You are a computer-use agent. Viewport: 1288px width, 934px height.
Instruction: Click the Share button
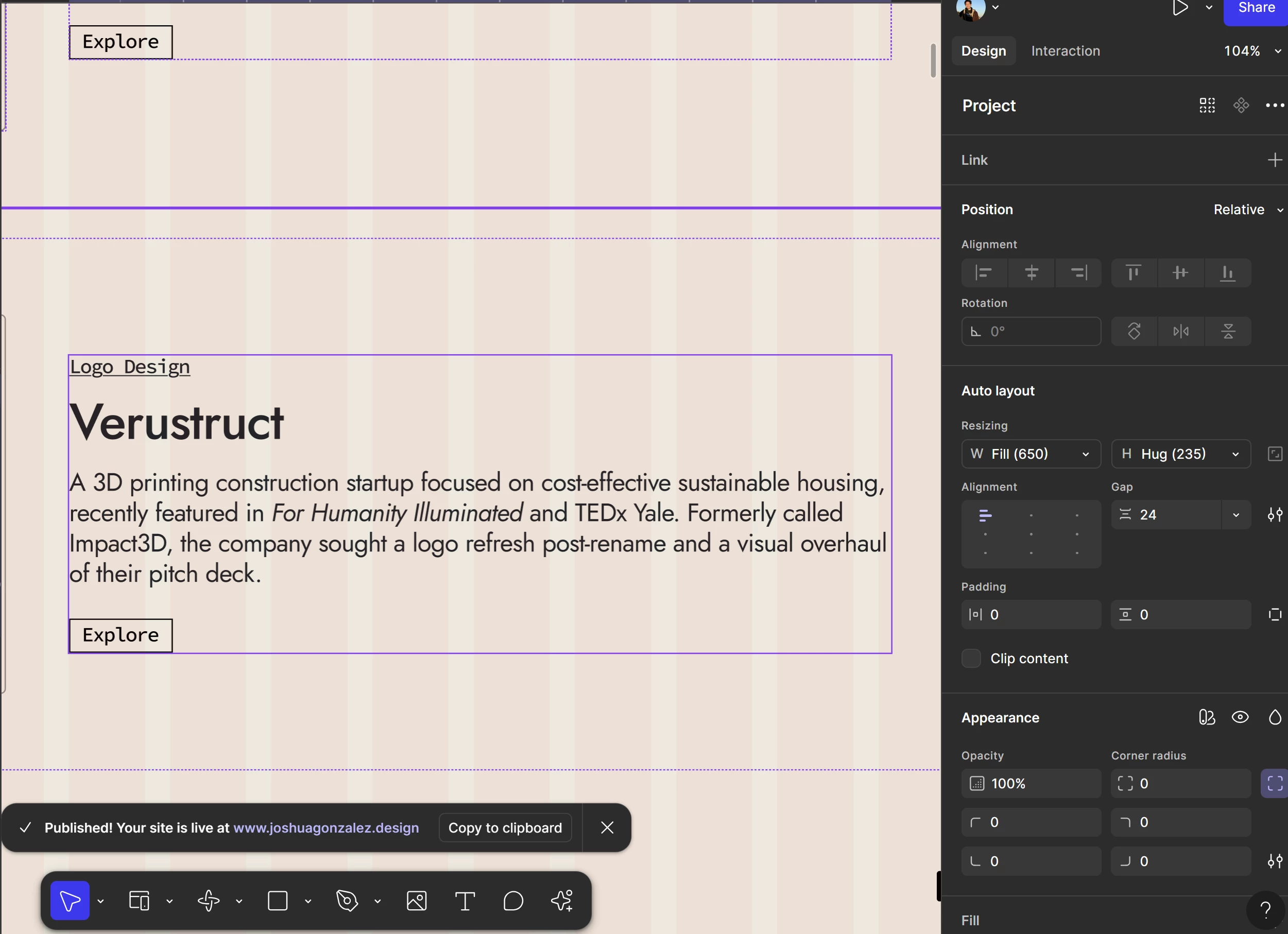tap(1256, 10)
